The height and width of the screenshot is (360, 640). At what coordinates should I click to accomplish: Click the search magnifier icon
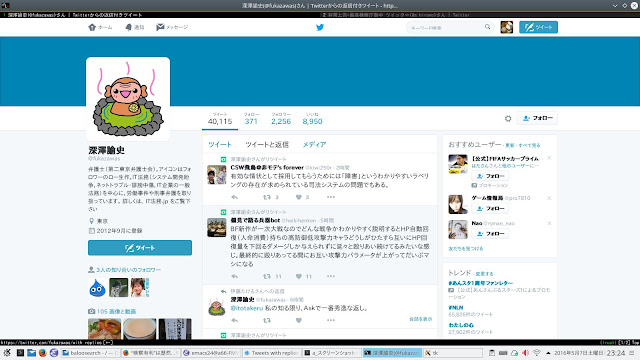click(x=487, y=27)
